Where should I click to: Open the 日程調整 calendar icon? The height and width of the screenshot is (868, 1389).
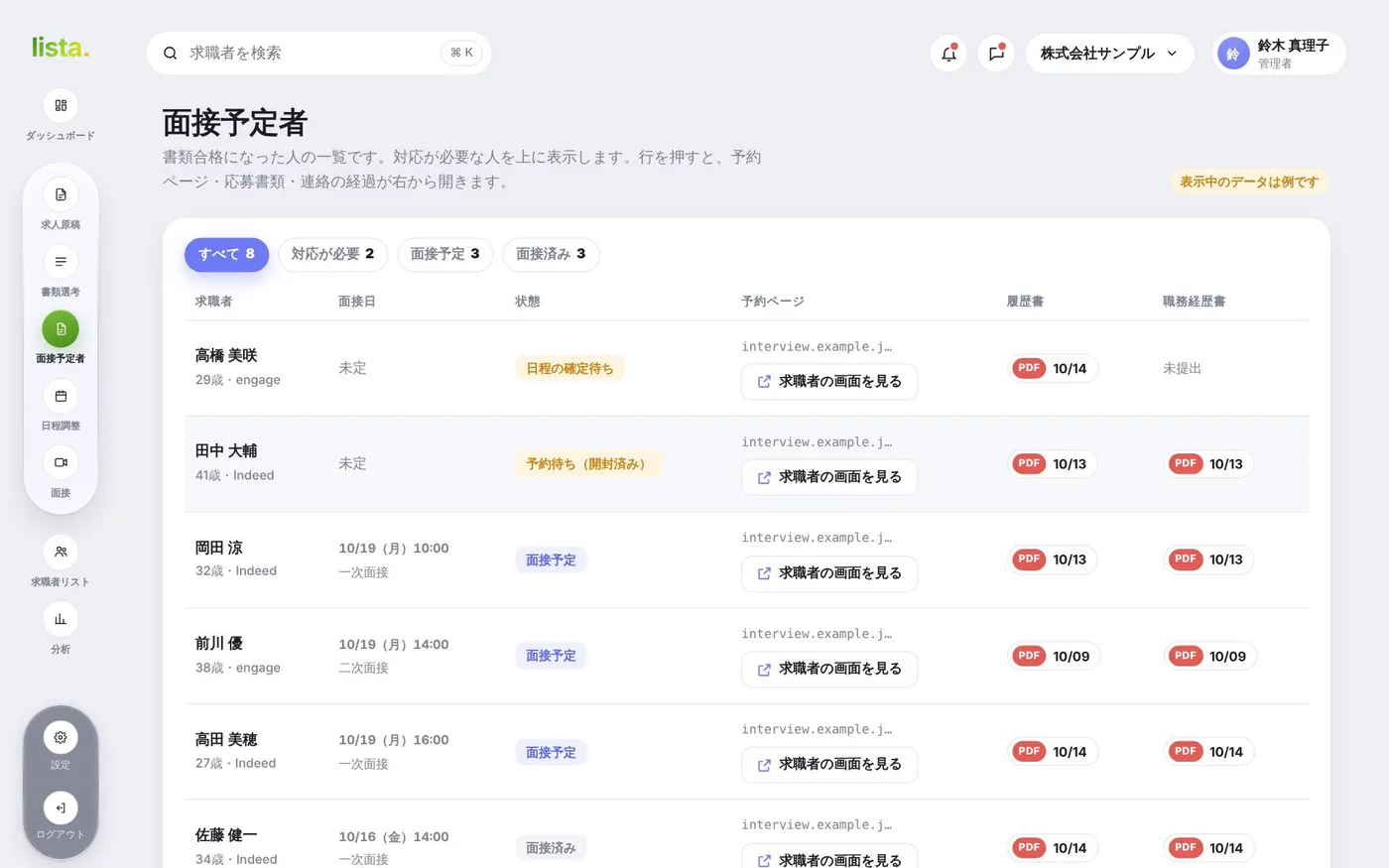coord(61,396)
